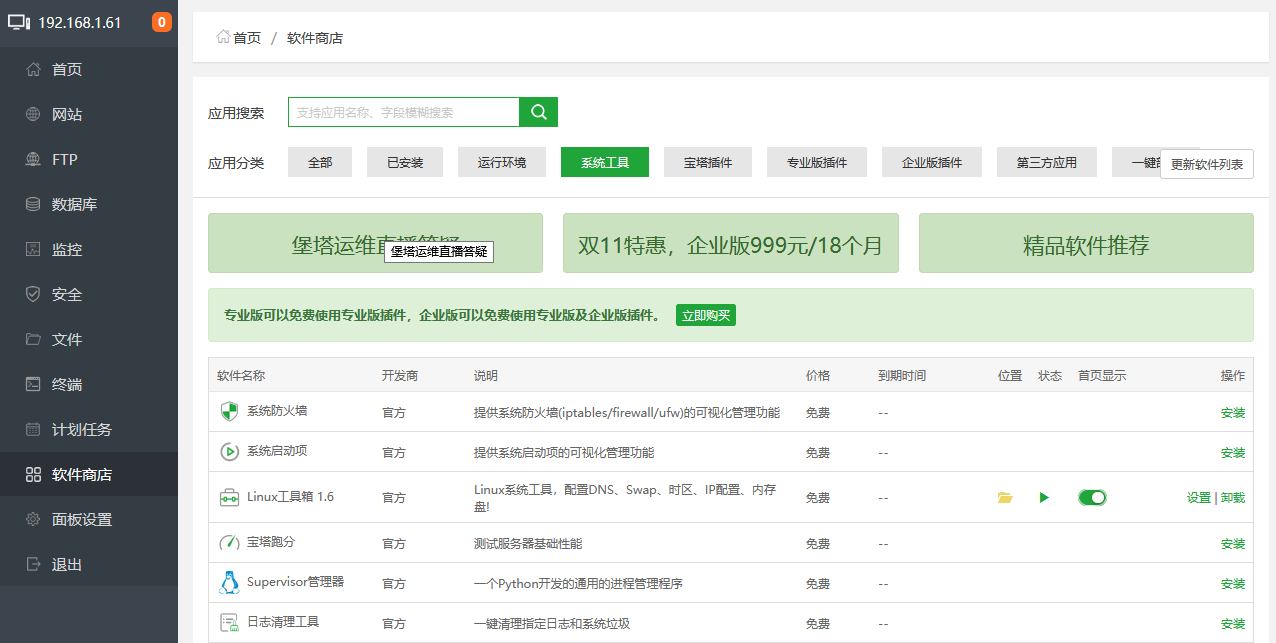Open the 监控 sidebar icon
This screenshot has height=643, width=1276.
pyautogui.click(x=63, y=248)
